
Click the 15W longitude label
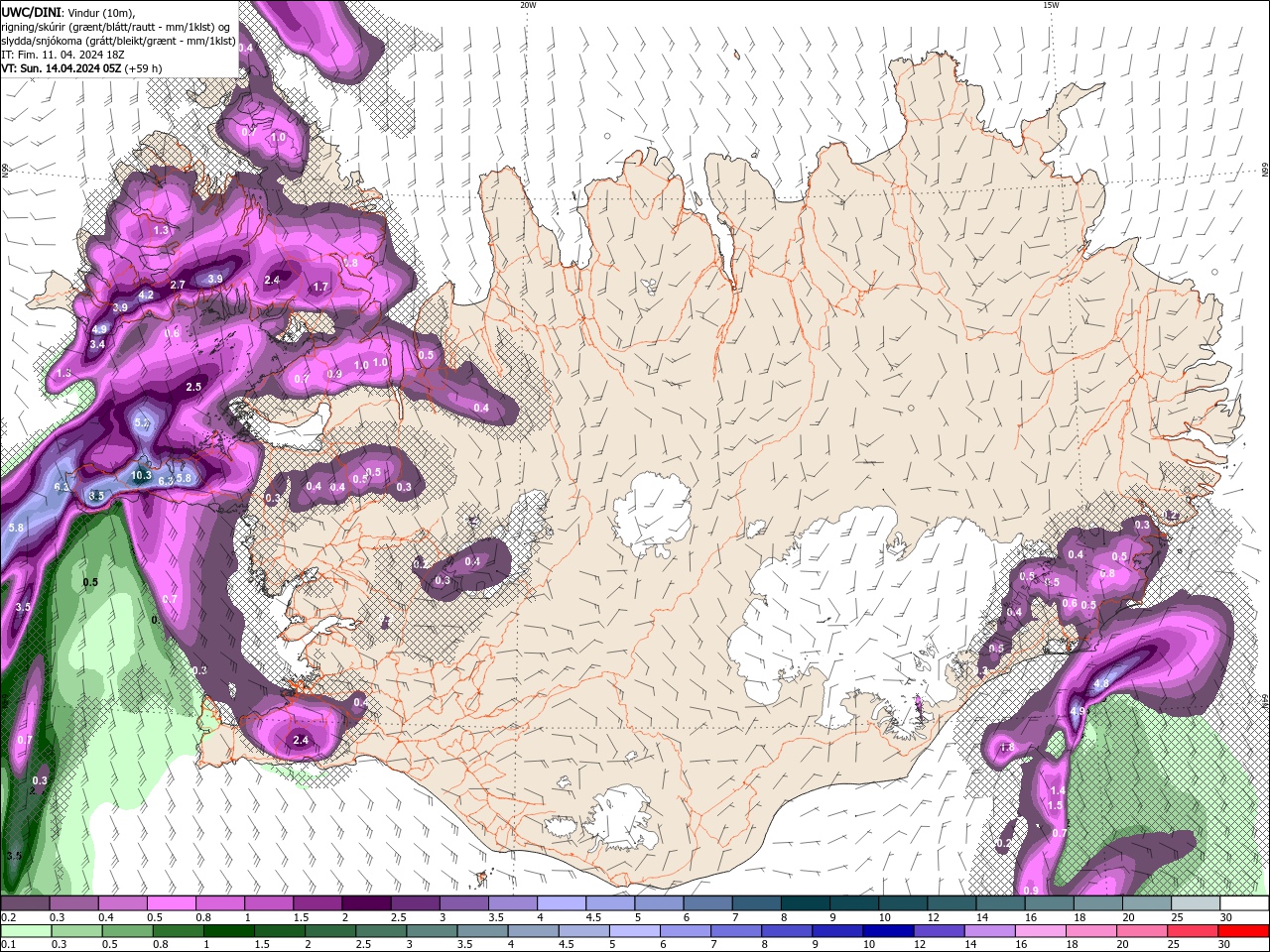[x=1051, y=5]
